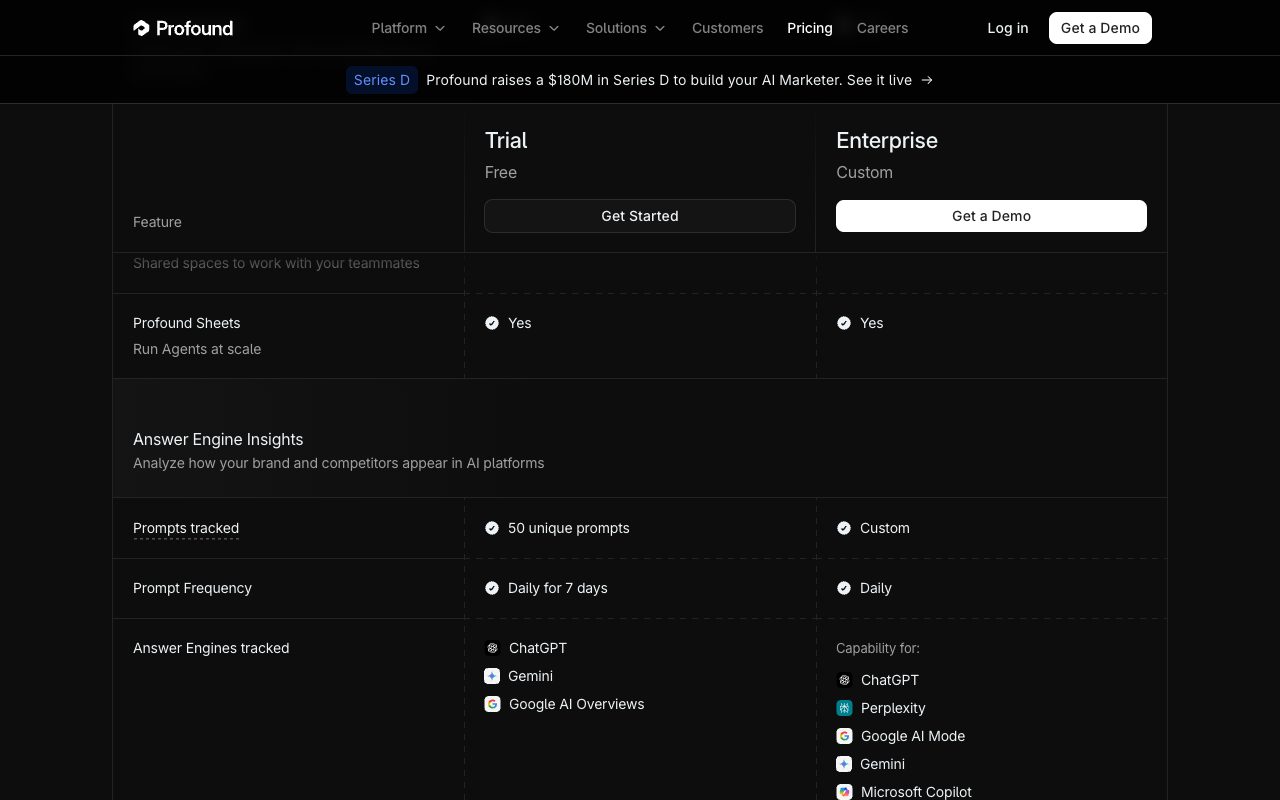Click the 'Answer Engines tracked' row label
The image size is (1280, 800).
(x=211, y=648)
